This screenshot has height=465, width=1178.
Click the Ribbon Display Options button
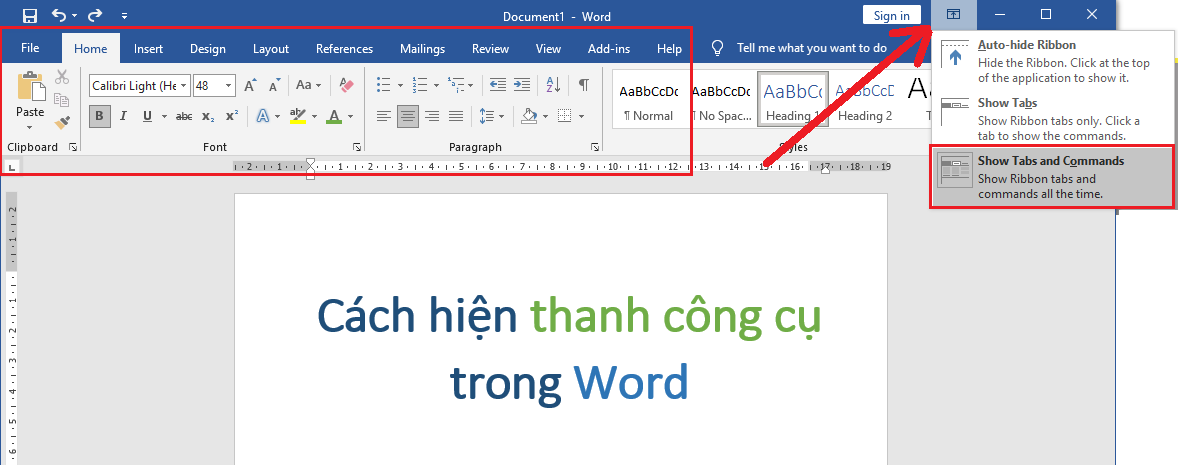tap(953, 14)
